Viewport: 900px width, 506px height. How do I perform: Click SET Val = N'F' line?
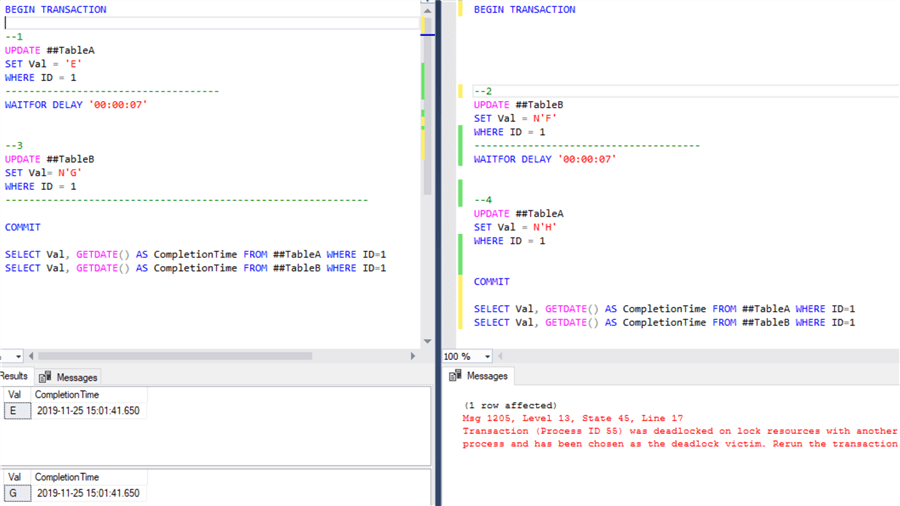[x=515, y=119]
